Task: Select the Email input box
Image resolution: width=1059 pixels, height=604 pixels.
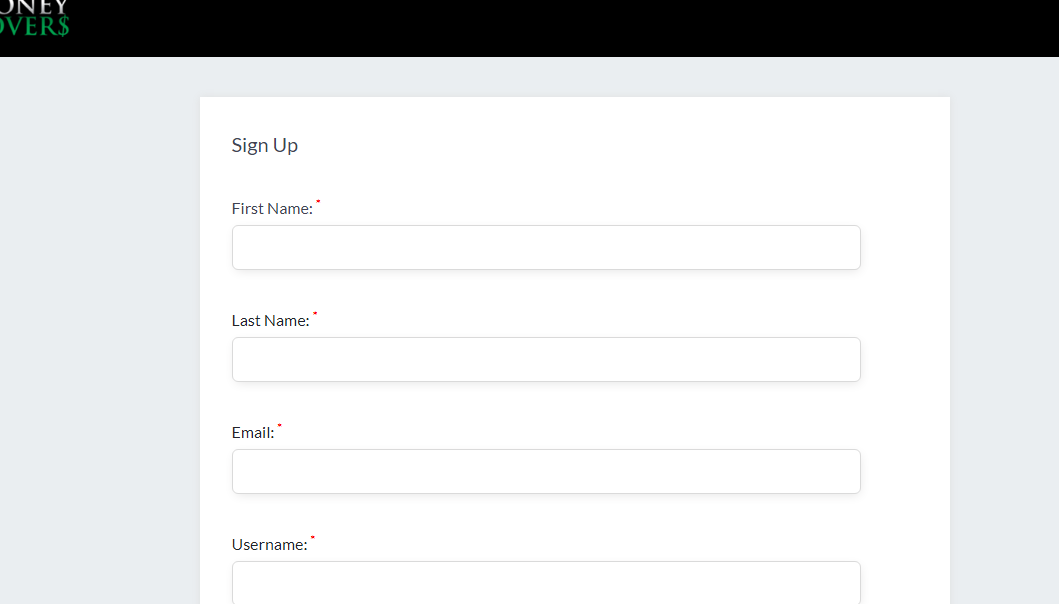Action: point(546,472)
